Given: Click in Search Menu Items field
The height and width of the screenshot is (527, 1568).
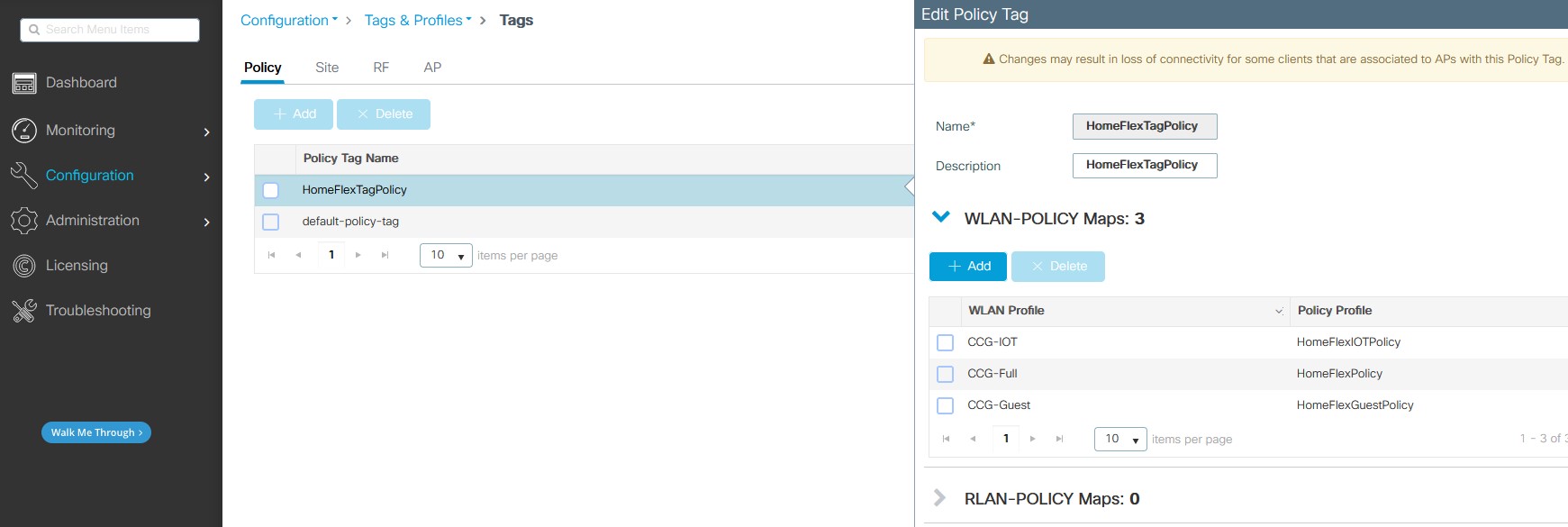Looking at the screenshot, I should point(110,30).
